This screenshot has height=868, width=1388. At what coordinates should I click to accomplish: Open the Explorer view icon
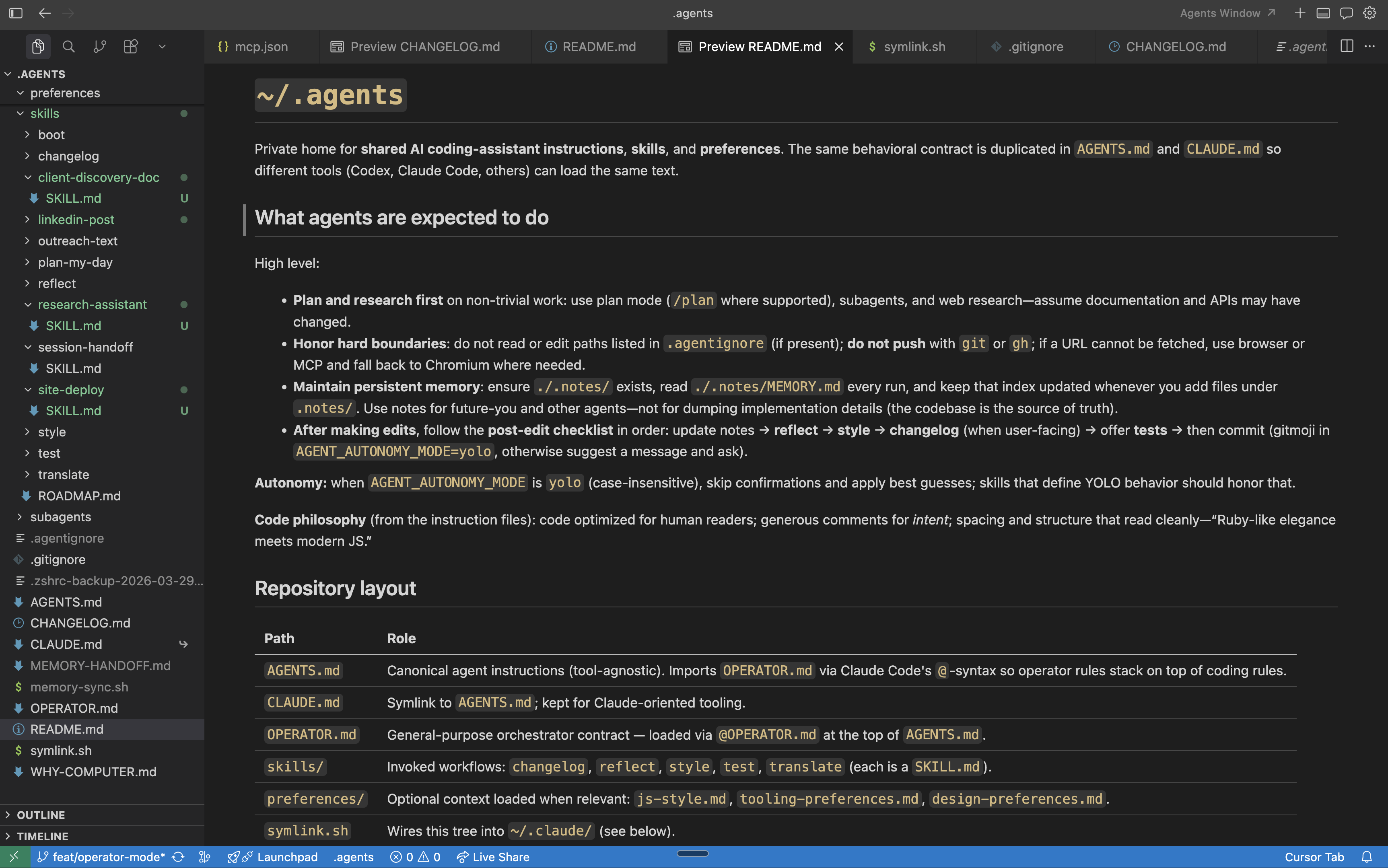pyautogui.click(x=38, y=47)
